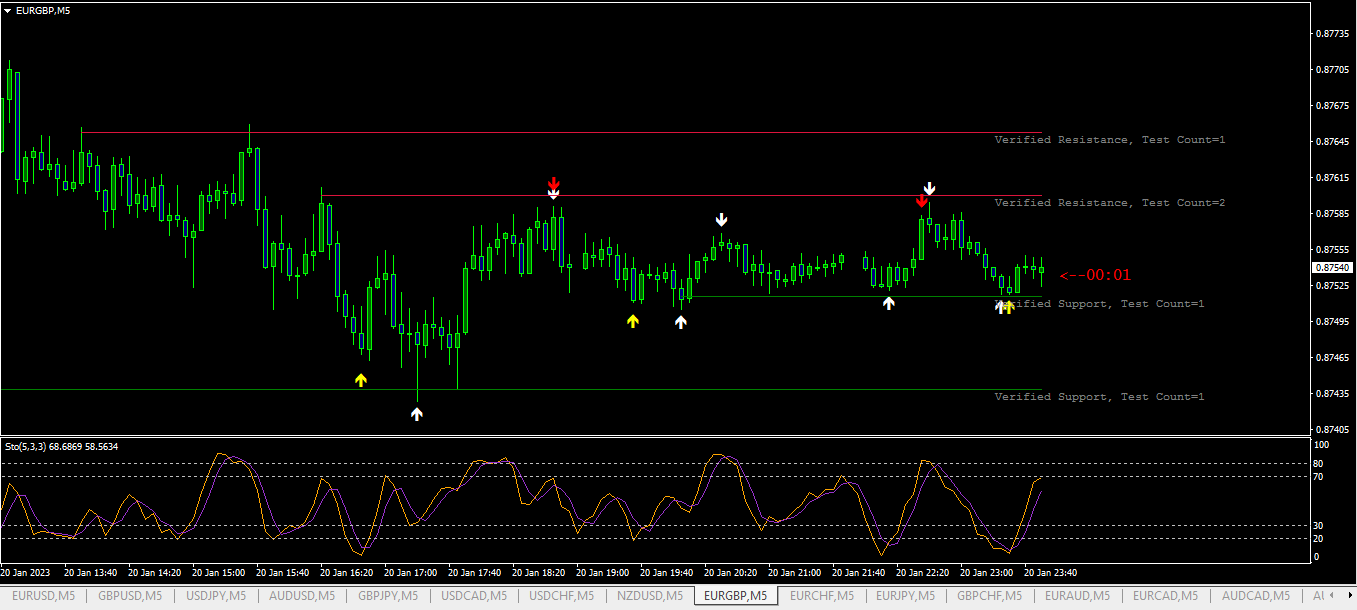Screen dimensions: 1357x610
Task: Click the lowest Verified Support, Test Count=1 label
Action: click(1100, 397)
